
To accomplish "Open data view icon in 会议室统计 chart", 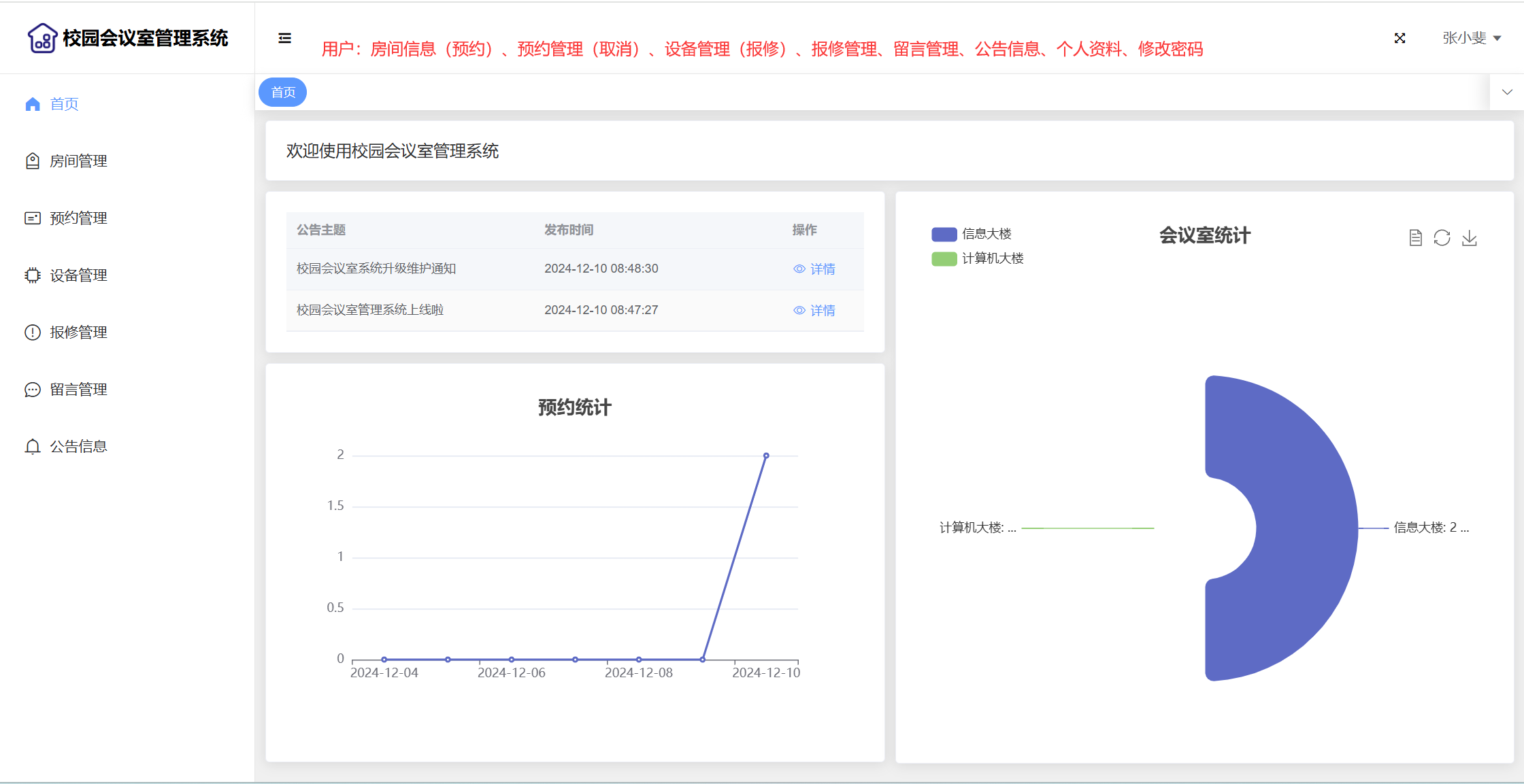I will (x=1415, y=237).
